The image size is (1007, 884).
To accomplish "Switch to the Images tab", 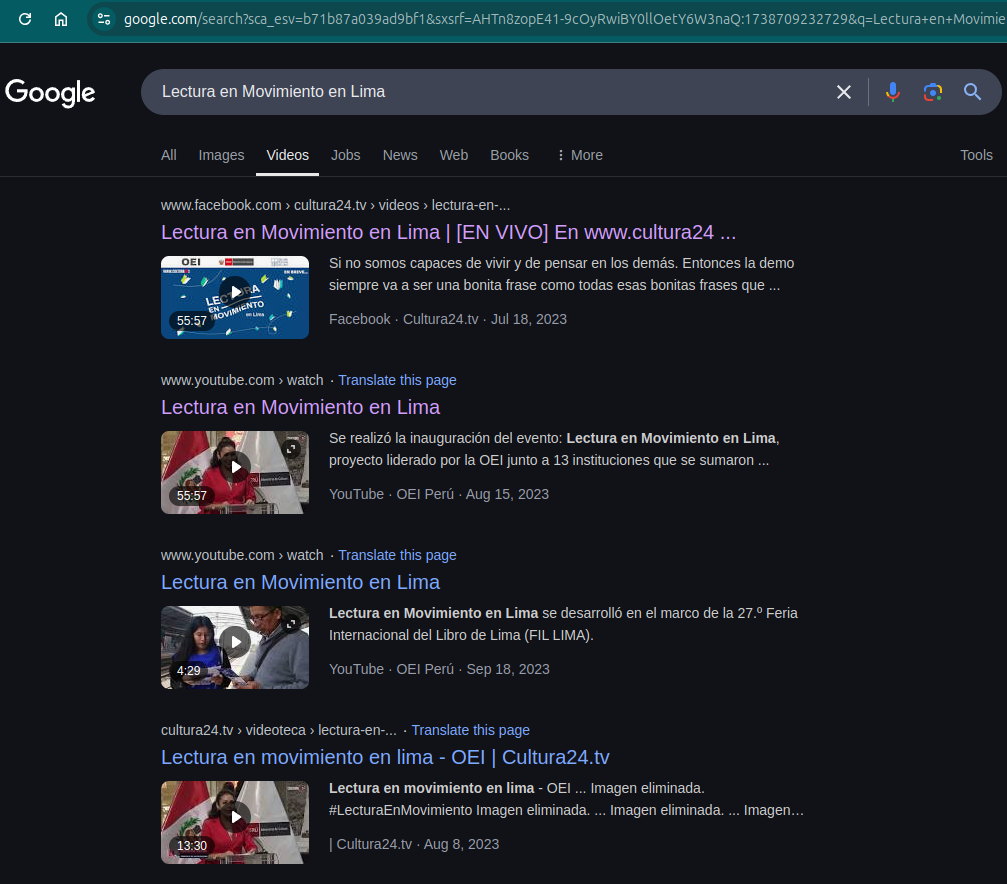I will click(221, 155).
